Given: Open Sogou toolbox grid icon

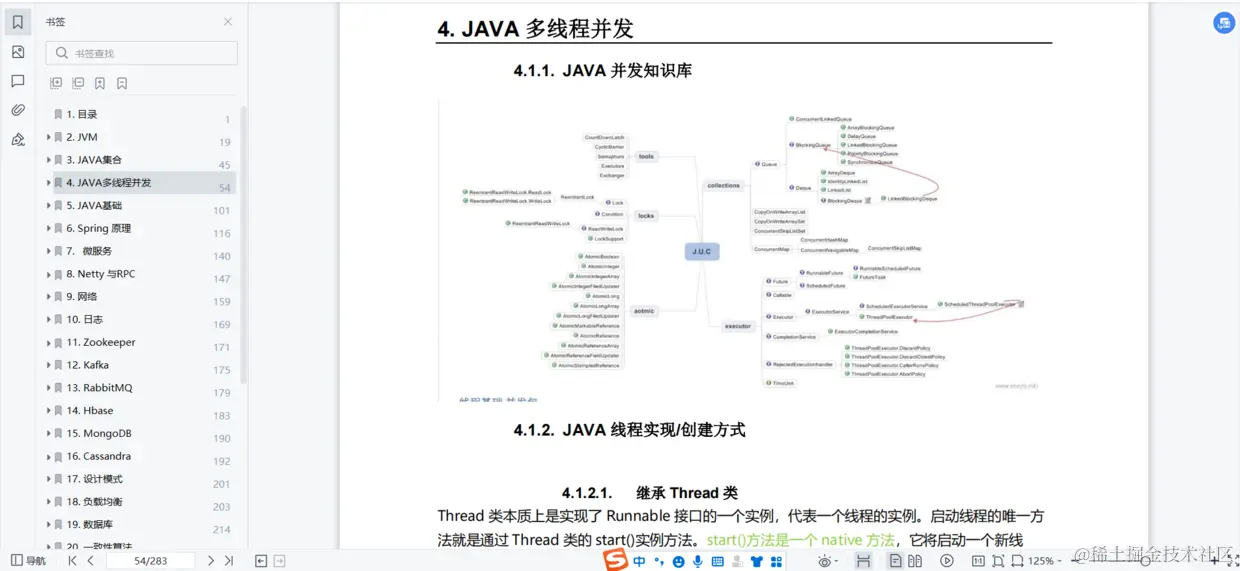Looking at the screenshot, I should 774,562.
